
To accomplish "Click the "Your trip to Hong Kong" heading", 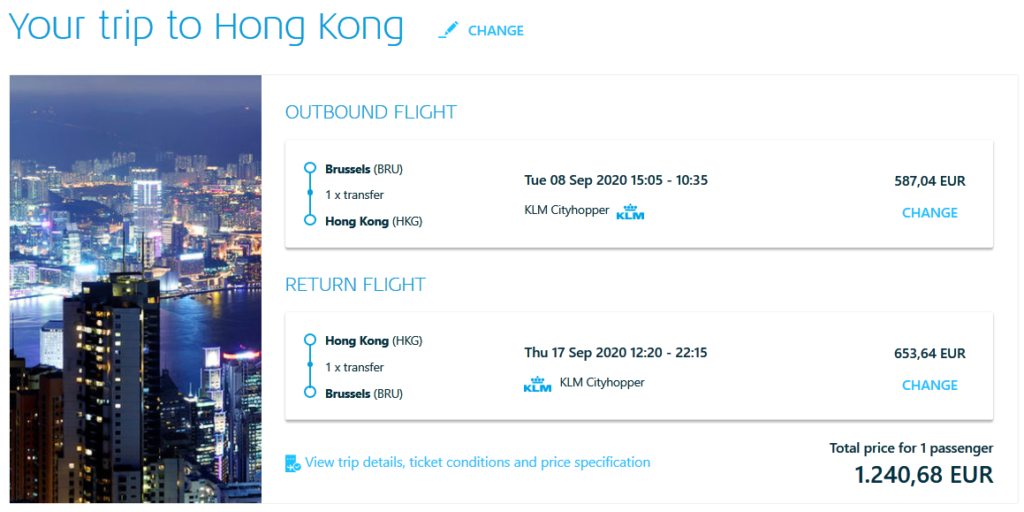I will pos(206,27).
